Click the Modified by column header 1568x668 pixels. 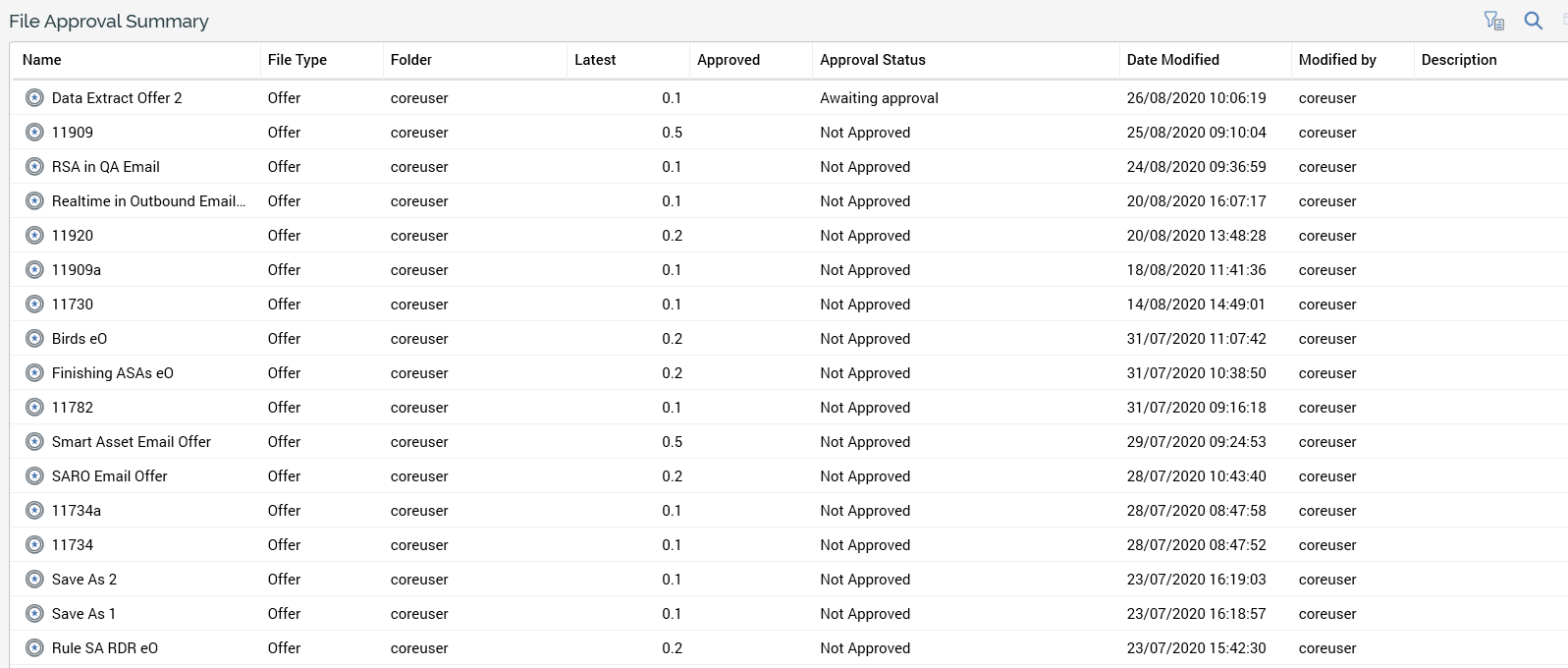(1336, 60)
